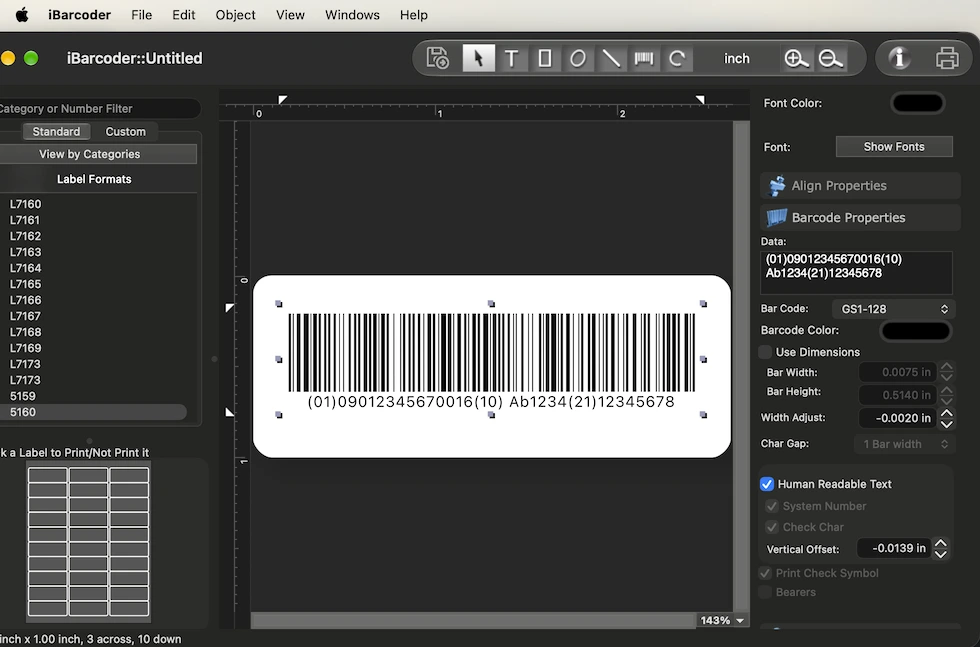Click the Vertical Offset stepper arrows
Image resolution: width=980 pixels, height=647 pixels.
click(x=940, y=548)
